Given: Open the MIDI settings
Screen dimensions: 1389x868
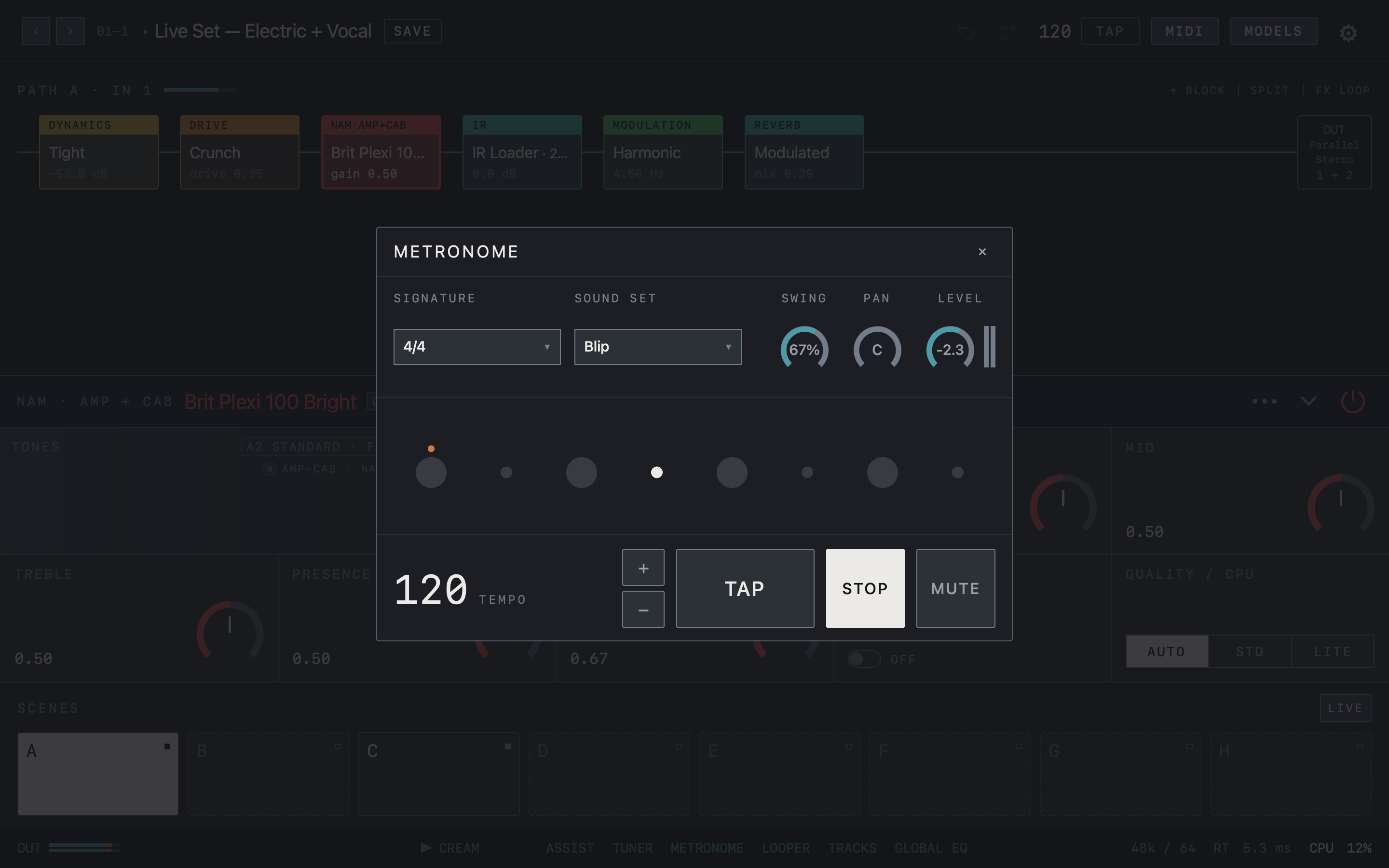Looking at the screenshot, I should [x=1185, y=31].
